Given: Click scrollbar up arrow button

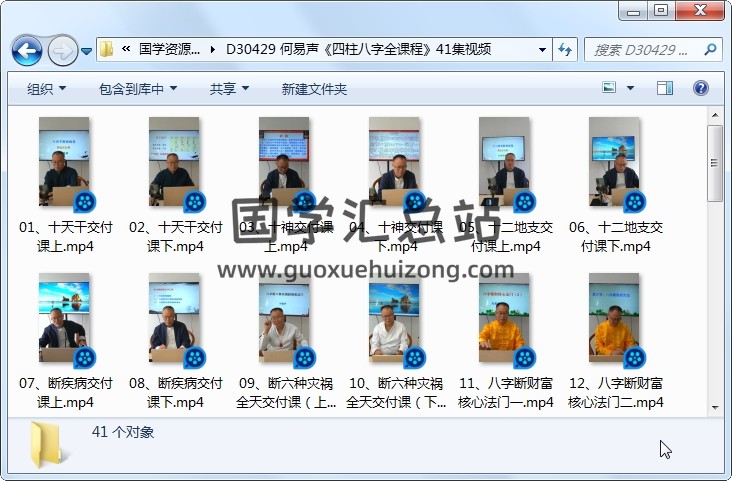Looking at the screenshot, I should [715, 115].
